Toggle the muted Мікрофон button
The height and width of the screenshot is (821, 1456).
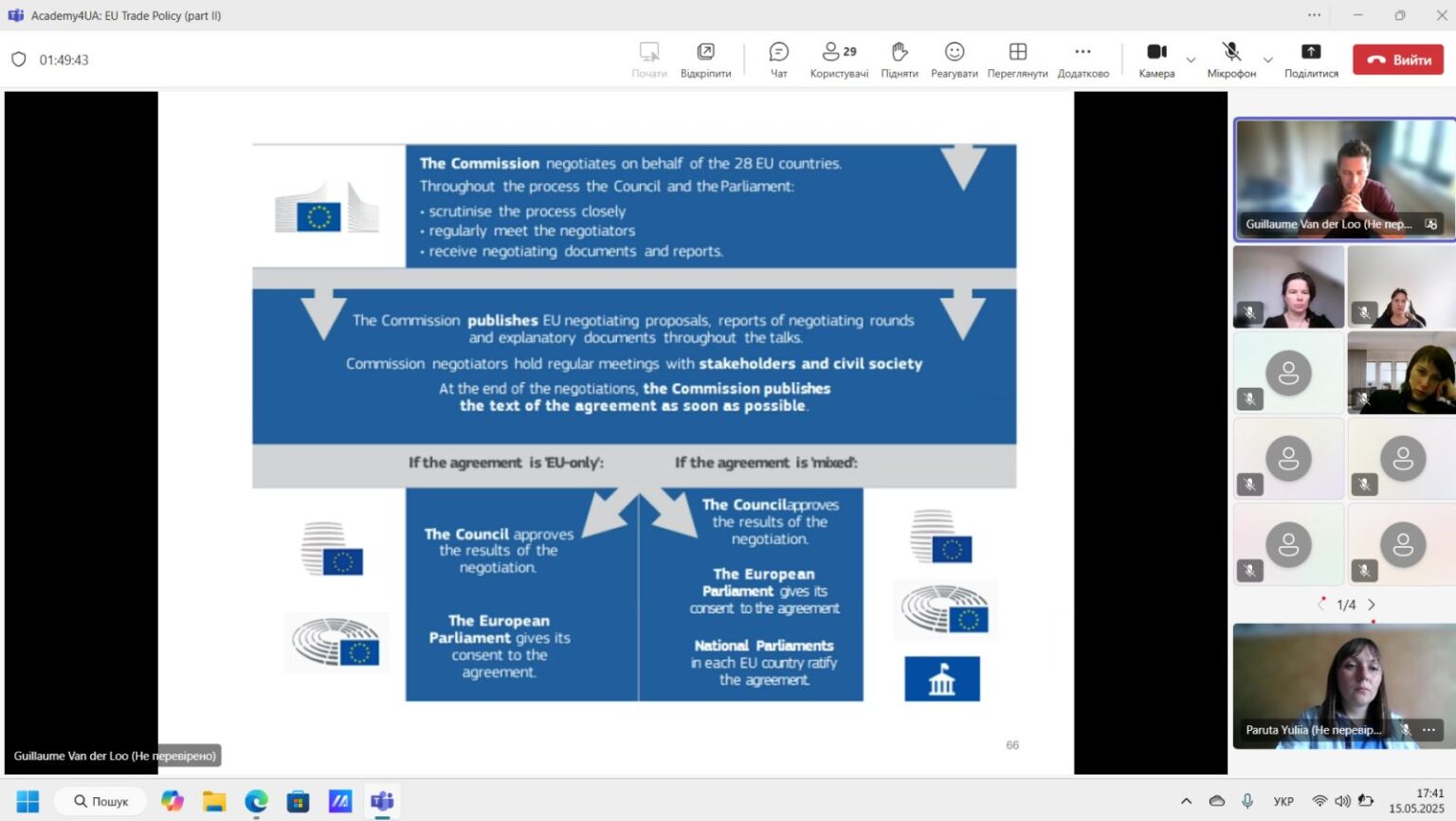click(1231, 60)
